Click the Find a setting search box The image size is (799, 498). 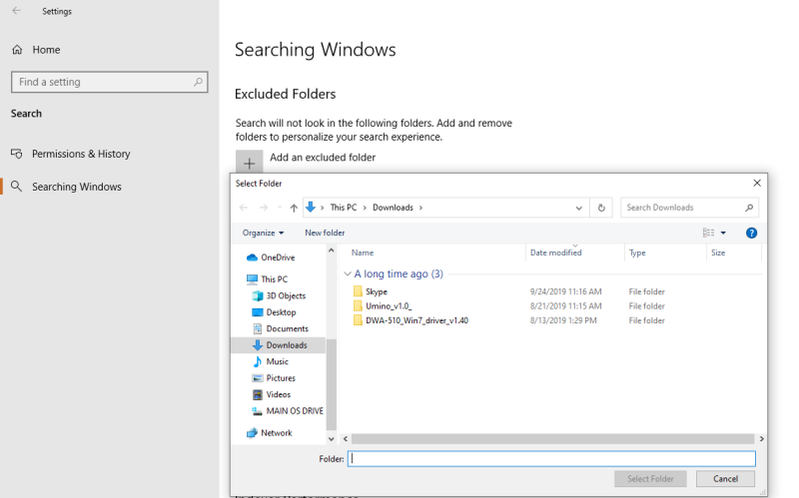click(x=110, y=82)
